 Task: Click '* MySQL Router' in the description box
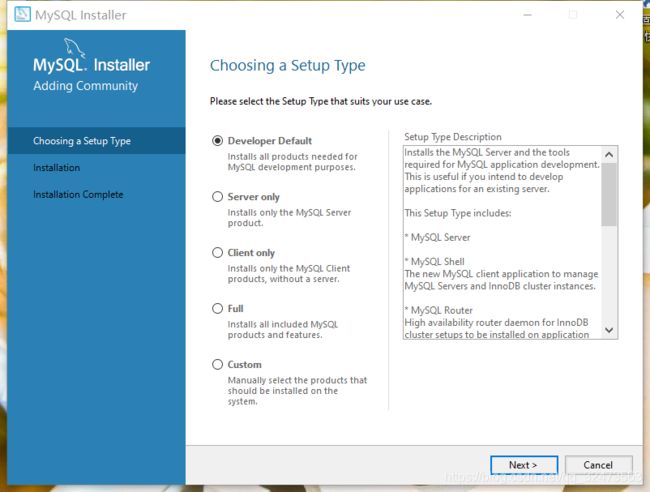pos(439,310)
